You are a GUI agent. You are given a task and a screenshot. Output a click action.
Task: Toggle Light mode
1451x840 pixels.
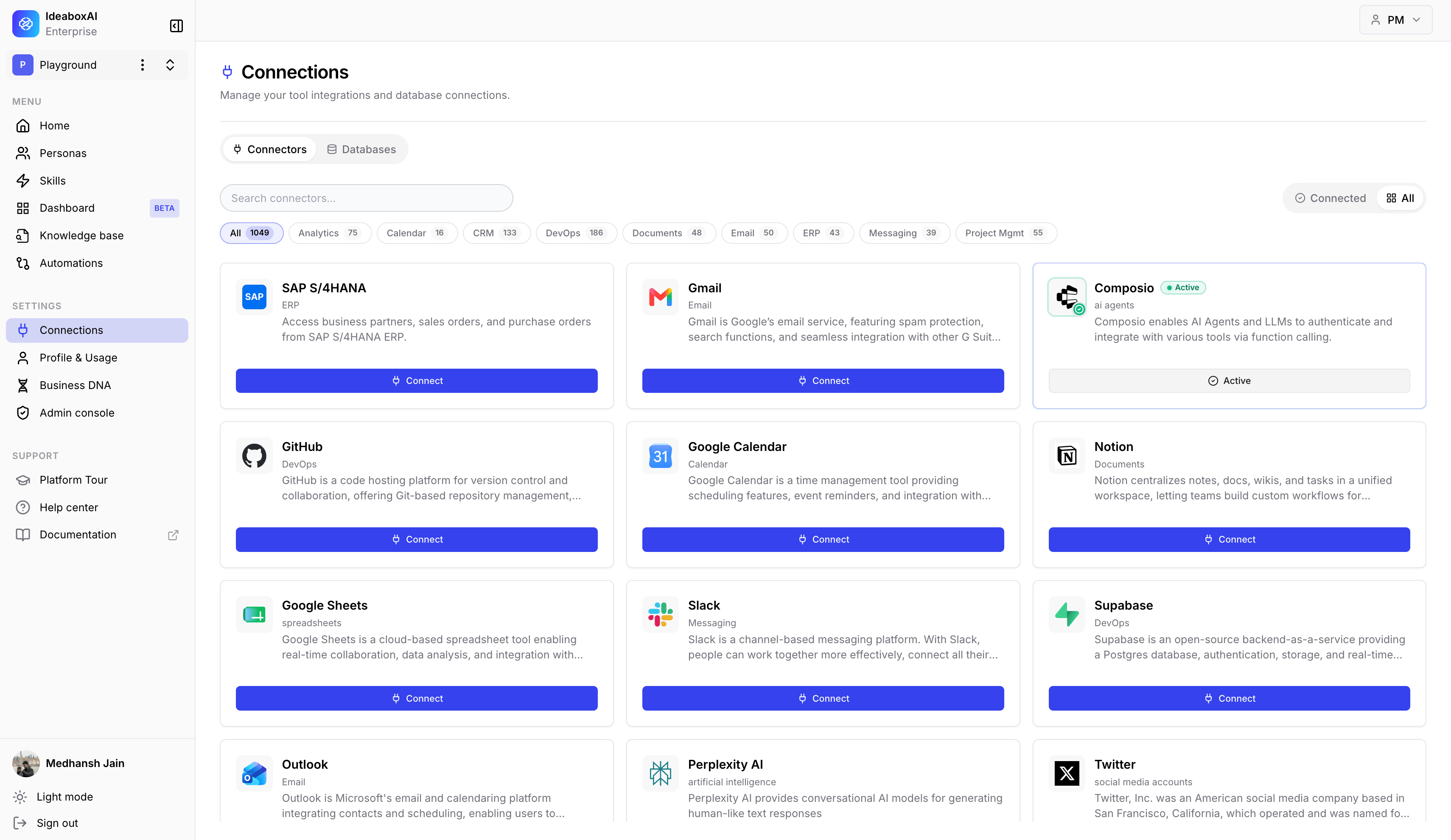(x=53, y=797)
